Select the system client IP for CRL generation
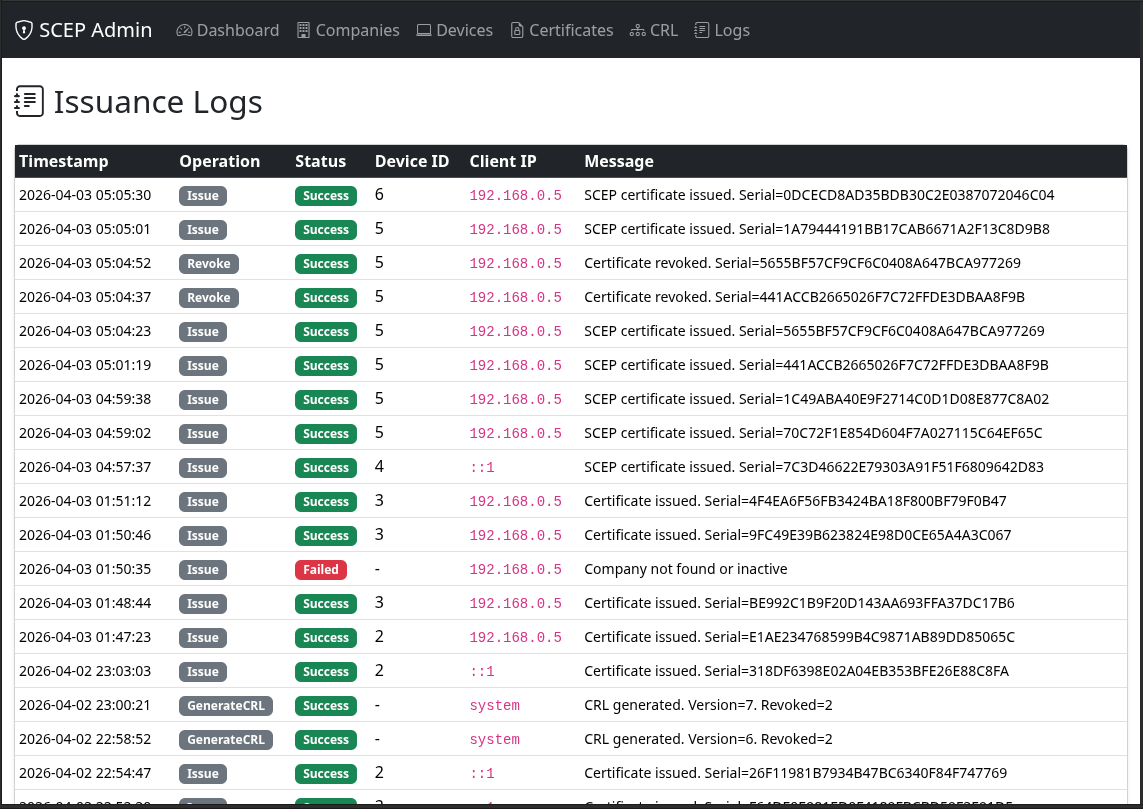1143x809 pixels. [494, 705]
